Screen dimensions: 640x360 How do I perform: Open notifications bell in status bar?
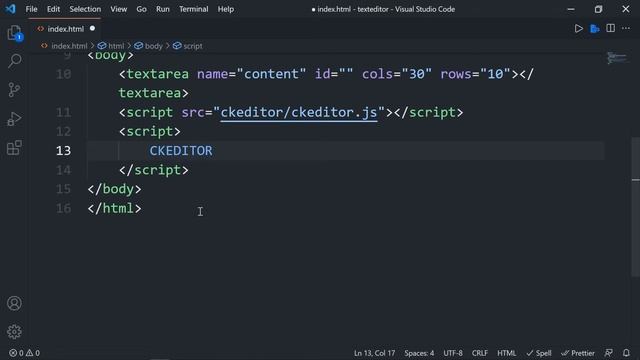click(626, 353)
